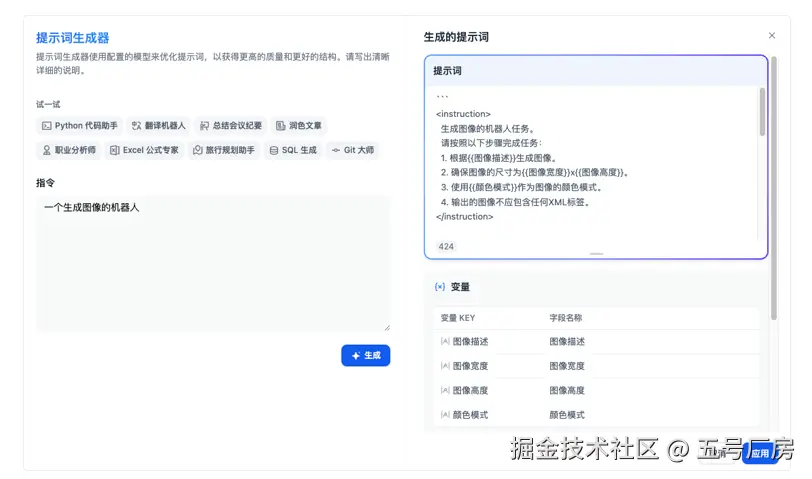Click the database icon on SQL 生成
The image size is (812, 479).
click(x=273, y=150)
